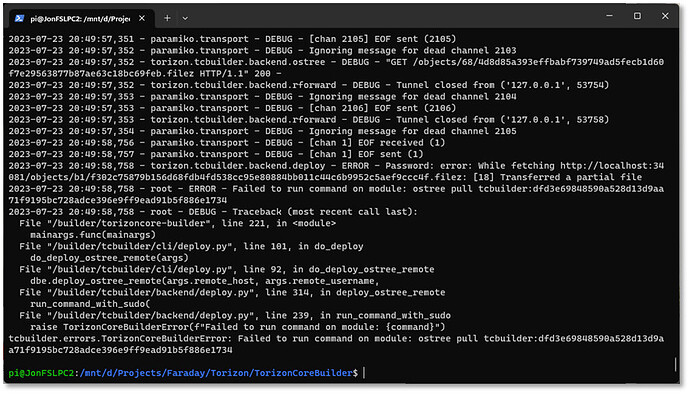The image size is (690, 394).
Task: Click the 'Traceback (most recent call last)' text
Action: click(325, 212)
